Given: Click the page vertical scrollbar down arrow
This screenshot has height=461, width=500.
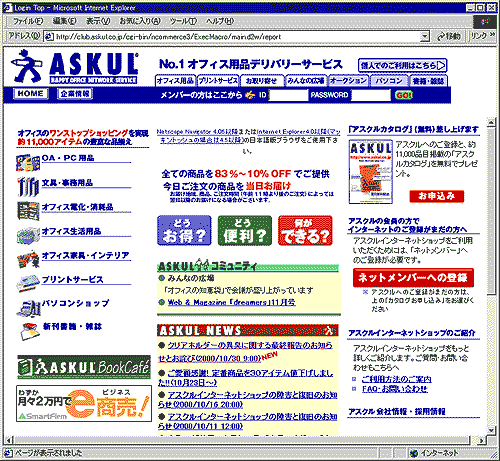Looking at the screenshot, I should click(x=490, y=430).
